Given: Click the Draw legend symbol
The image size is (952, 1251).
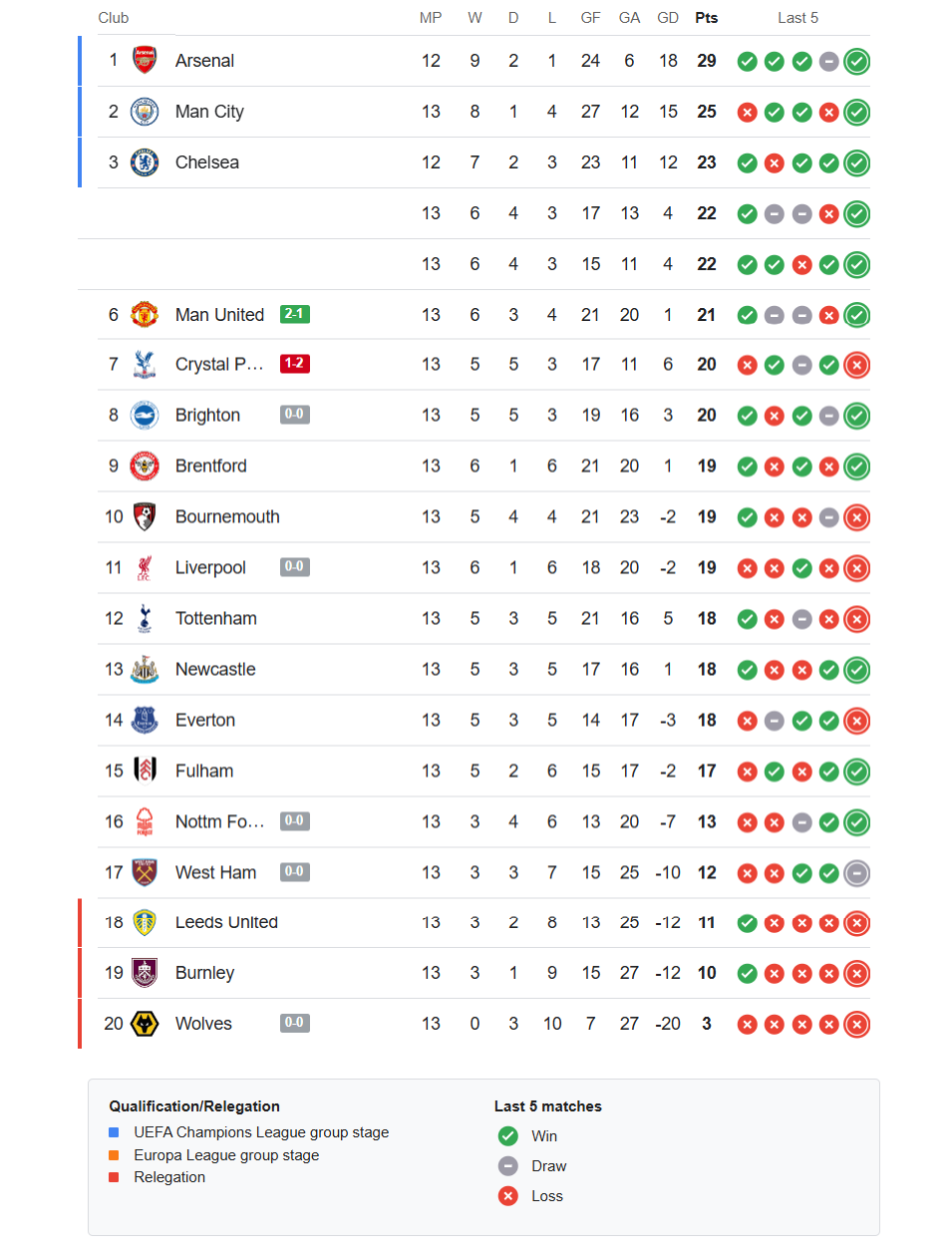Looking at the screenshot, I should (x=507, y=1165).
